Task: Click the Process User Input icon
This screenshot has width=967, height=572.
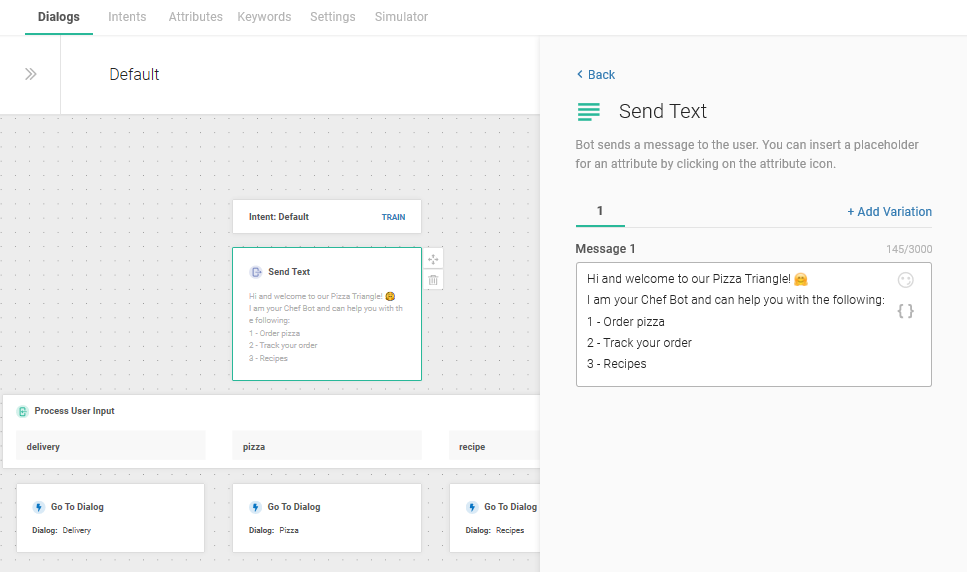Action: (x=22, y=411)
